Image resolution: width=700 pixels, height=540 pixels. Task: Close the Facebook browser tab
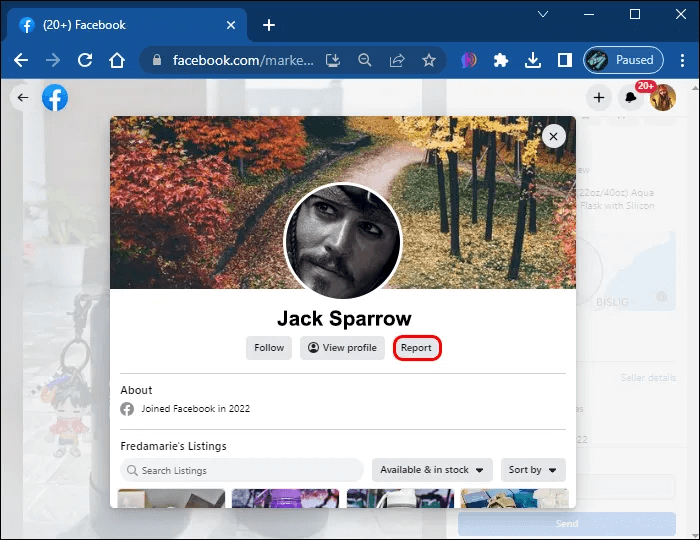click(x=231, y=25)
